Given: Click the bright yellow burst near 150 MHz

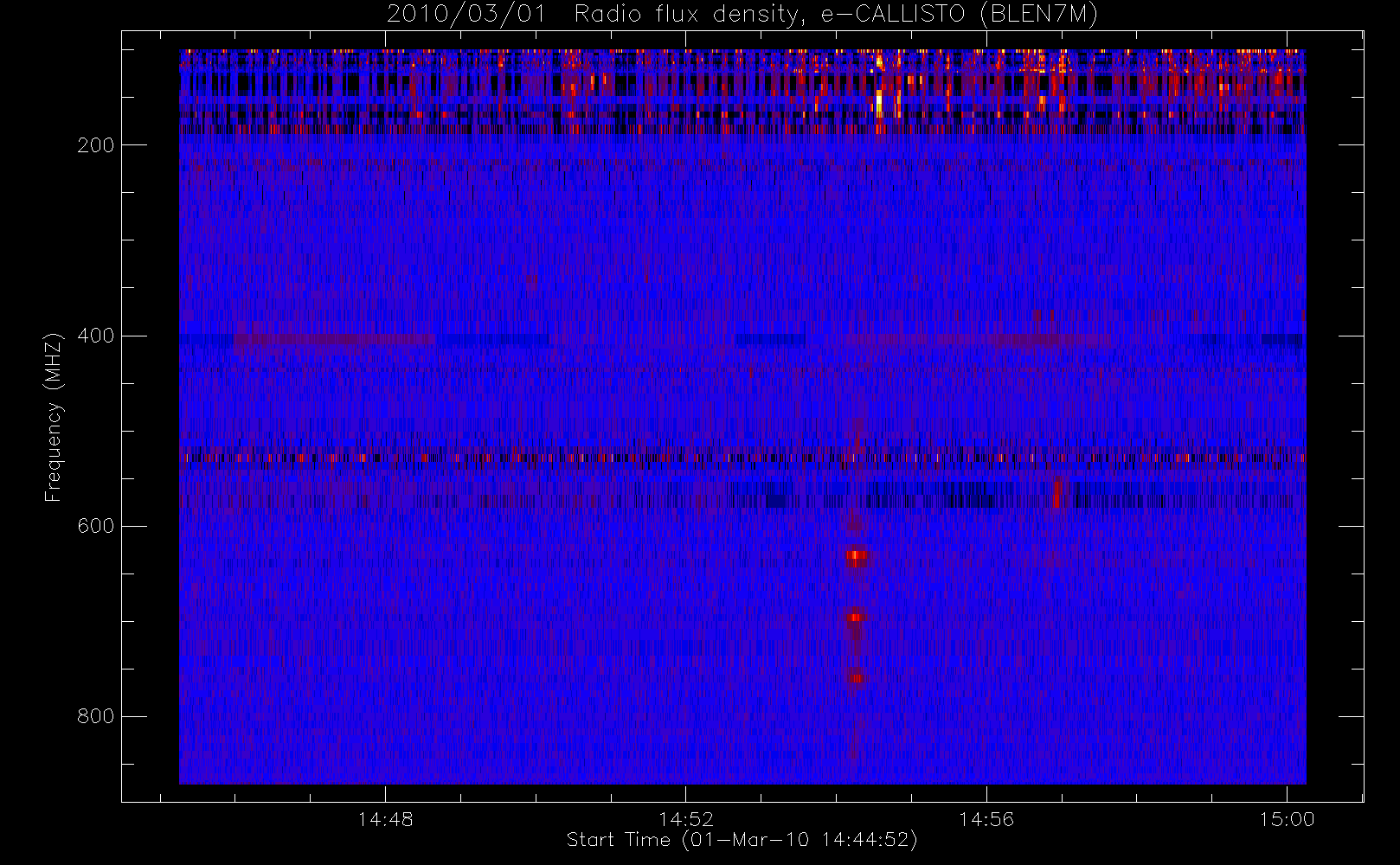Looking at the screenshot, I should [x=880, y=103].
